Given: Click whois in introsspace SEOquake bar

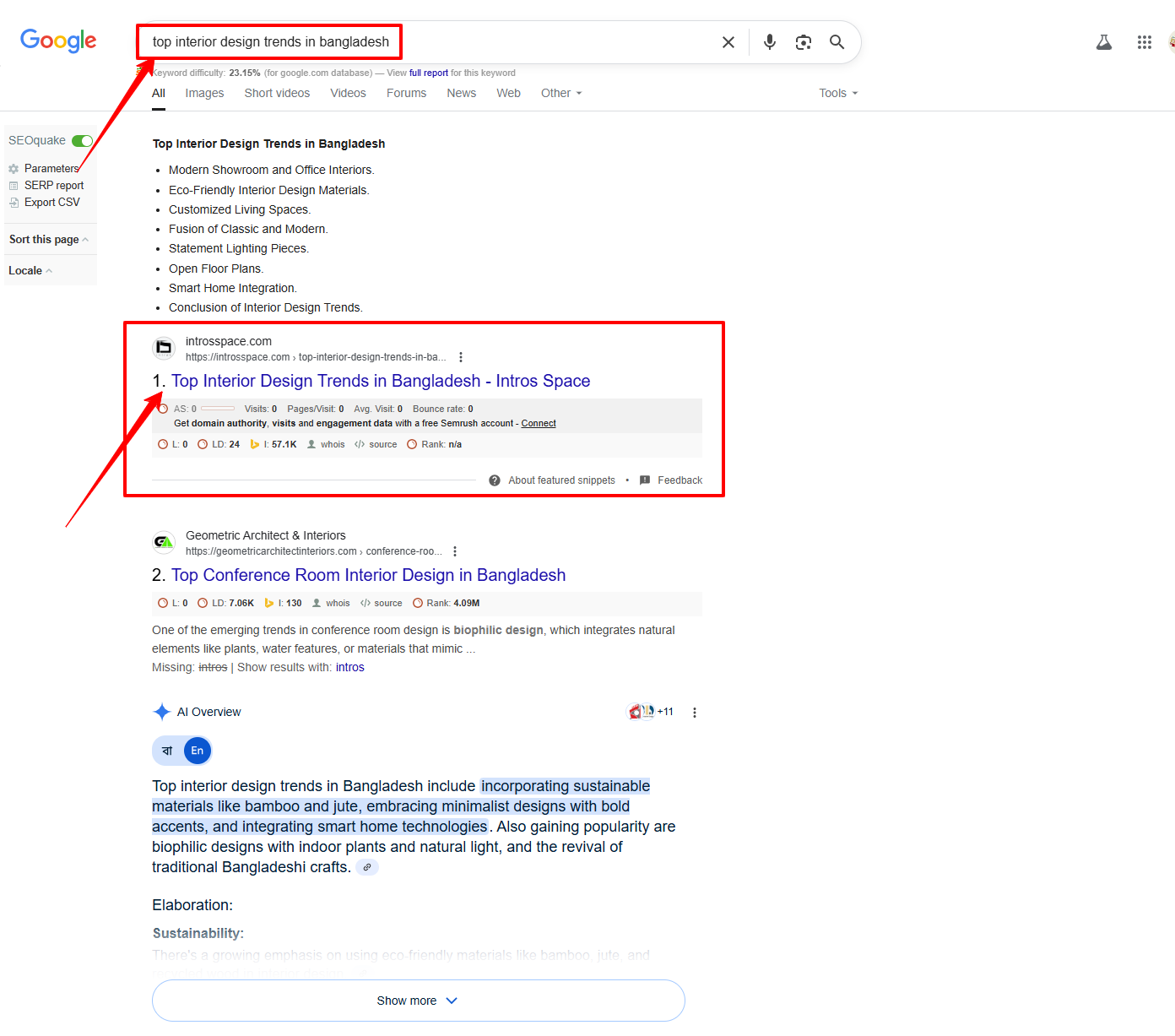Looking at the screenshot, I should click(327, 445).
